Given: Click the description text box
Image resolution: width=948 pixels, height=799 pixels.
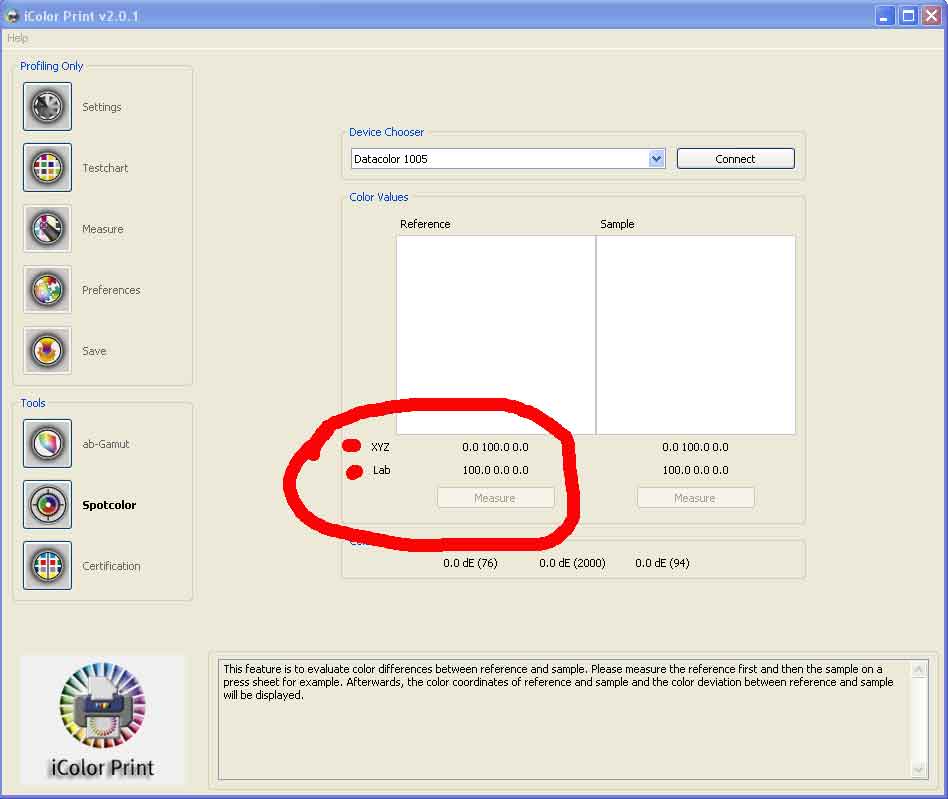Looking at the screenshot, I should [x=566, y=719].
